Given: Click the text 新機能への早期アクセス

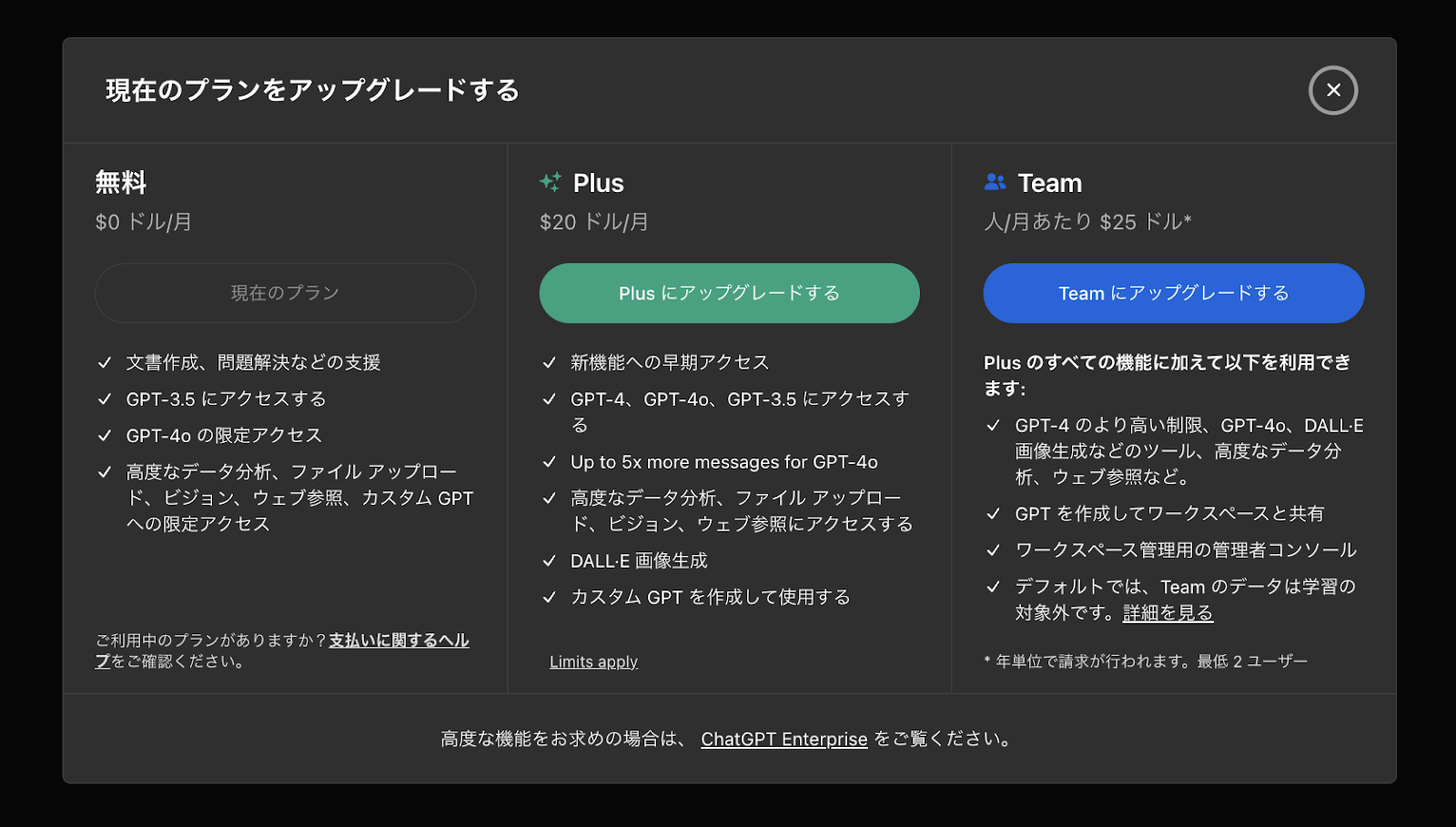Looking at the screenshot, I should pyautogui.click(x=670, y=362).
